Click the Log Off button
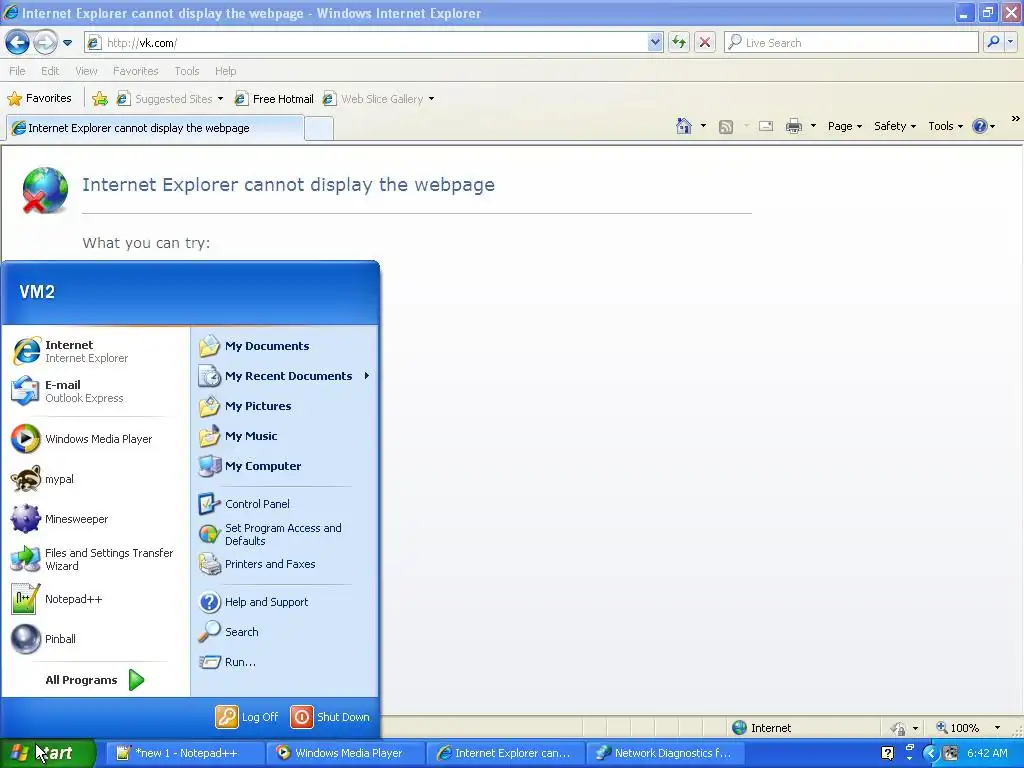This screenshot has height=768, width=1024. (247, 717)
